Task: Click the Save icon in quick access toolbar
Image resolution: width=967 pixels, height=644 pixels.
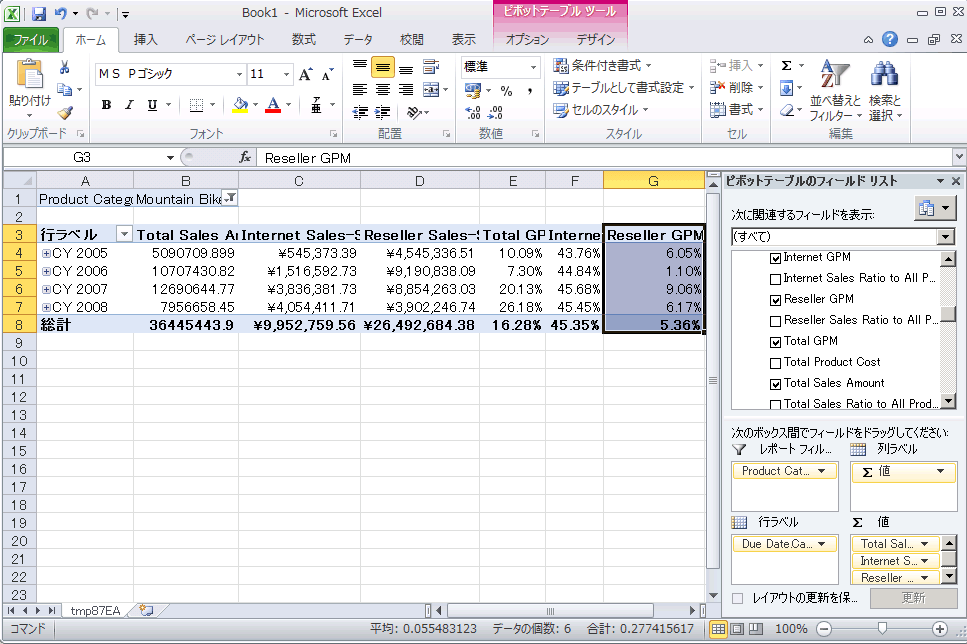Action: coord(39,13)
